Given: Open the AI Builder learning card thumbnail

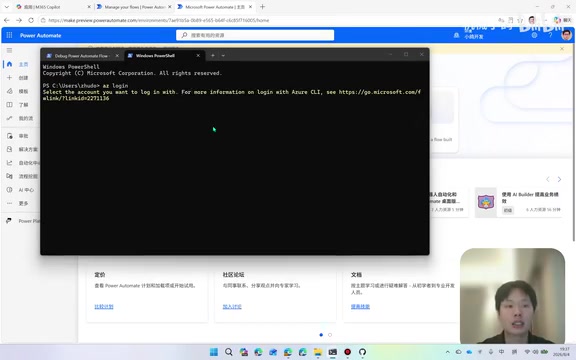Looking at the screenshot, I should coord(486,202).
